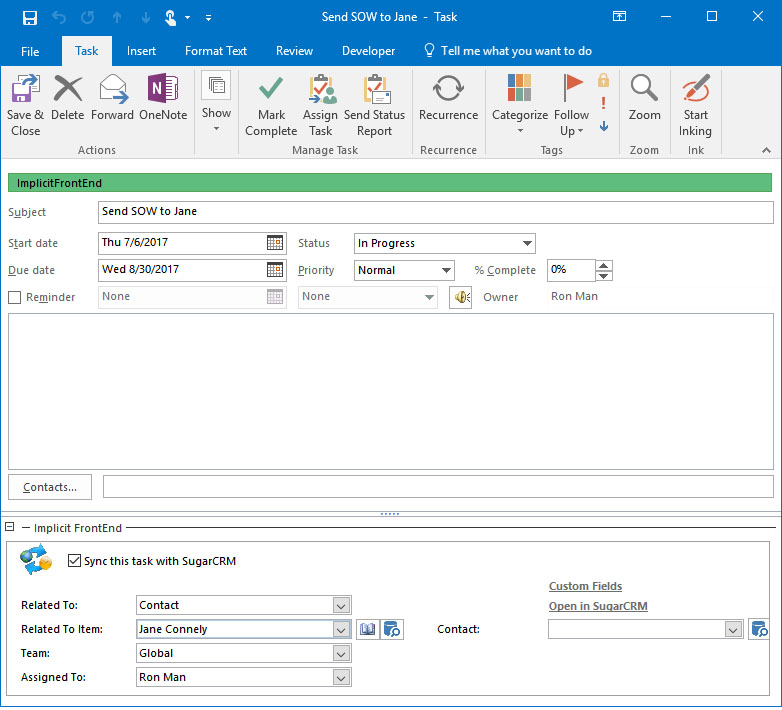Open the Status dropdown
782x710 pixels.
click(527, 243)
